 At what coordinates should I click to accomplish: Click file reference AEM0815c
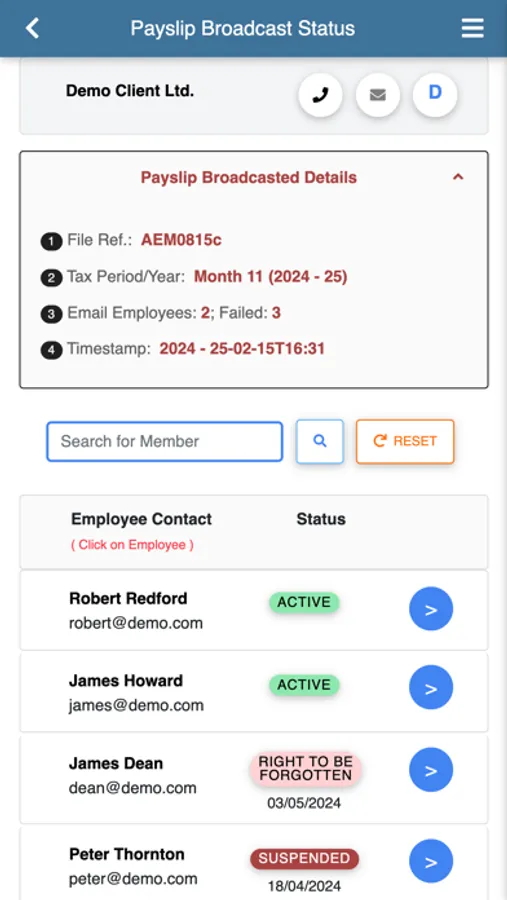pos(181,240)
